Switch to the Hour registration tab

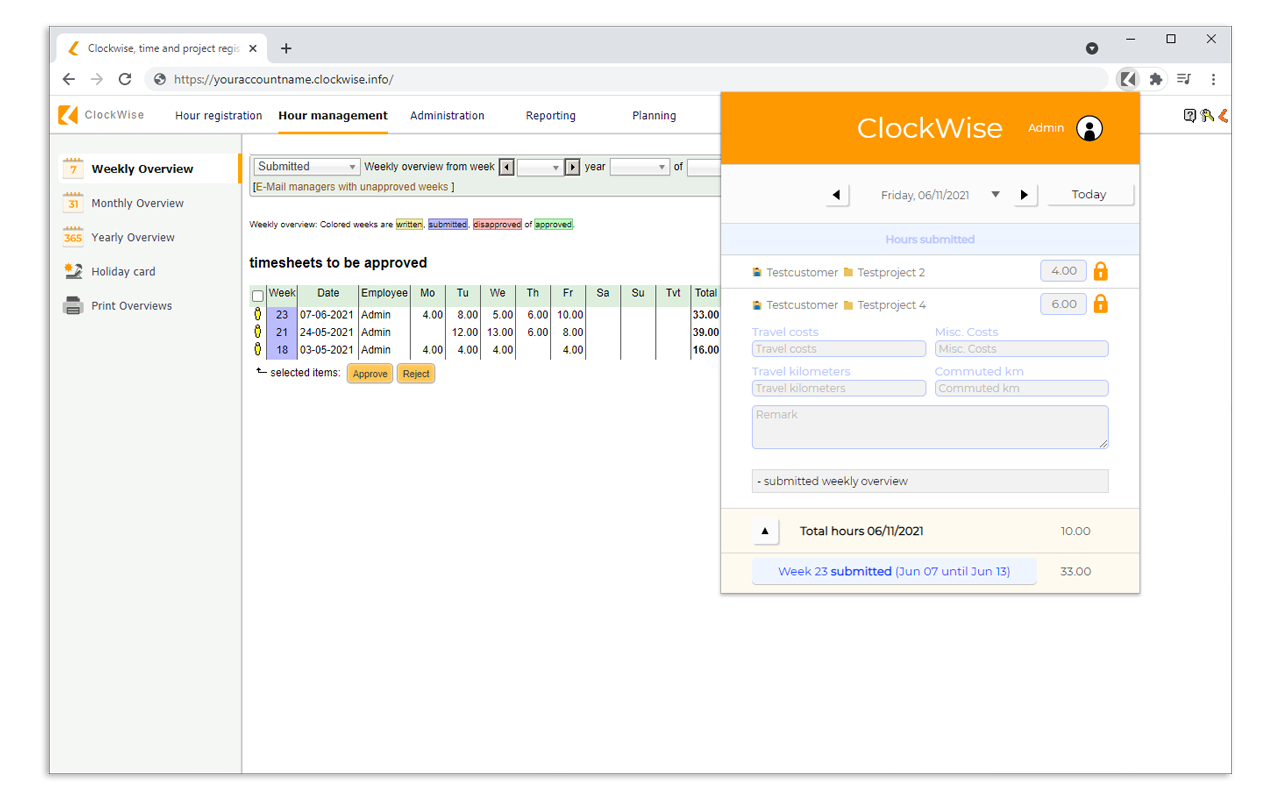click(x=218, y=115)
